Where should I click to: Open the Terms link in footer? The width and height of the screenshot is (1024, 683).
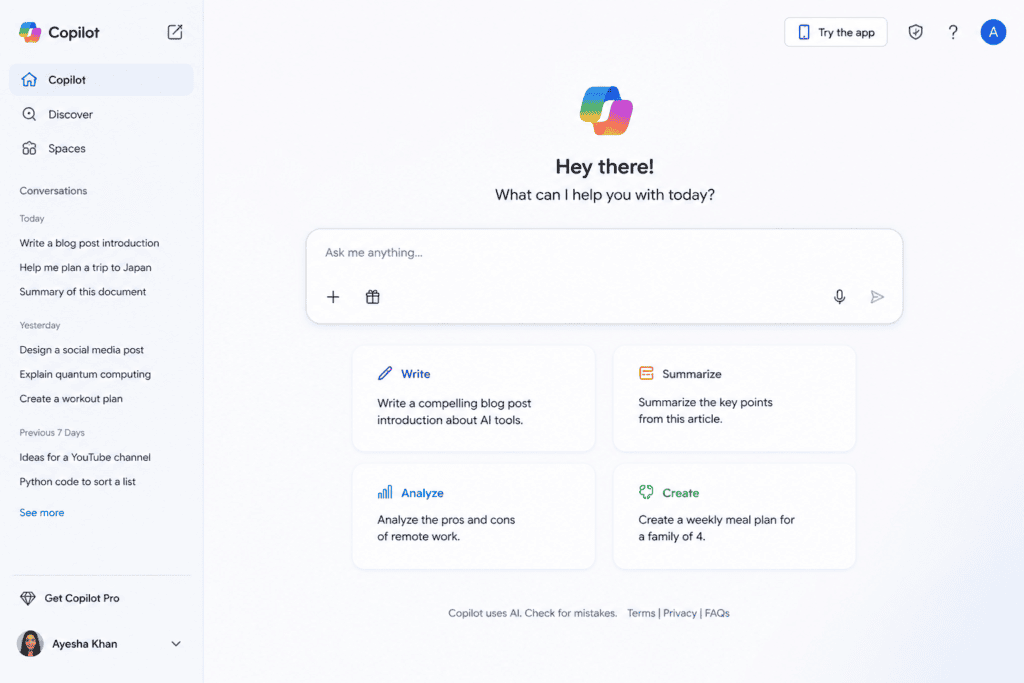pos(641,613)
